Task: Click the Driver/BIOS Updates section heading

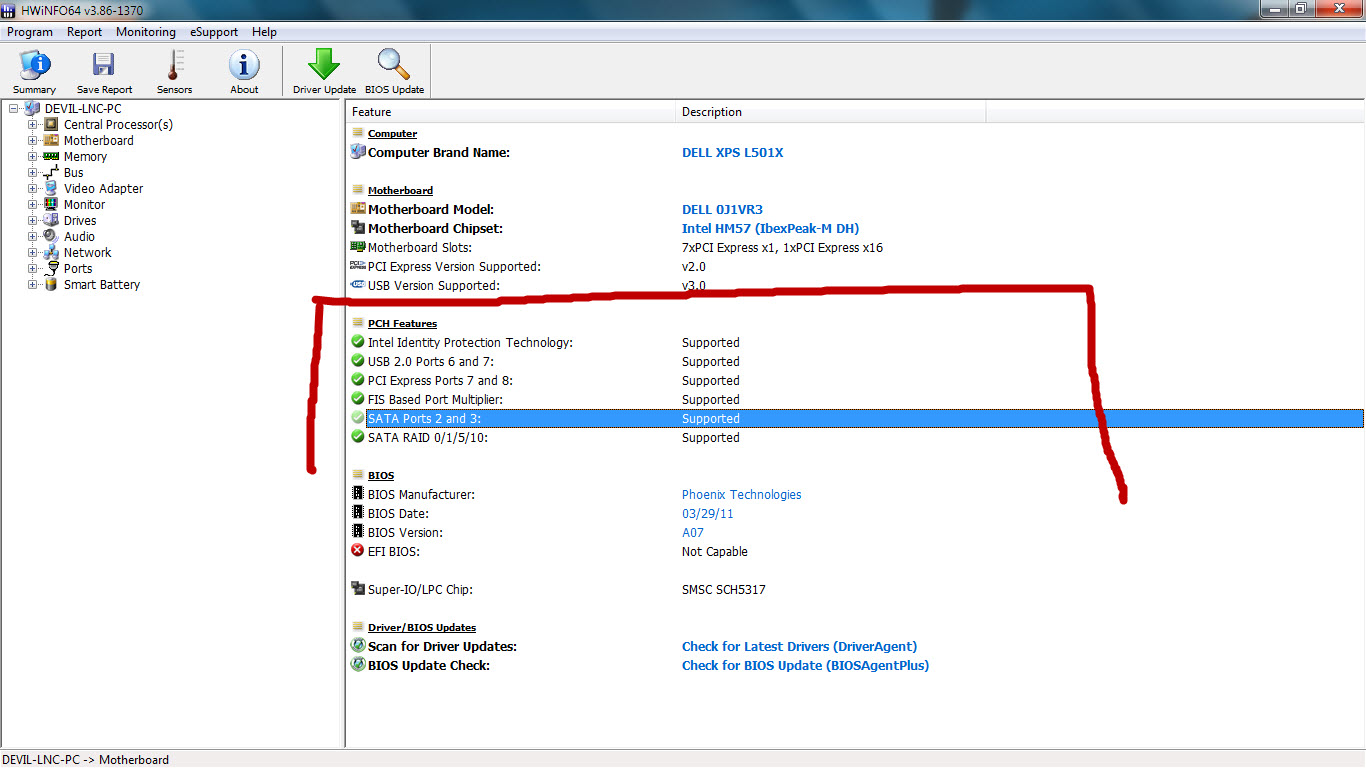Action: (x=422, y=627)
